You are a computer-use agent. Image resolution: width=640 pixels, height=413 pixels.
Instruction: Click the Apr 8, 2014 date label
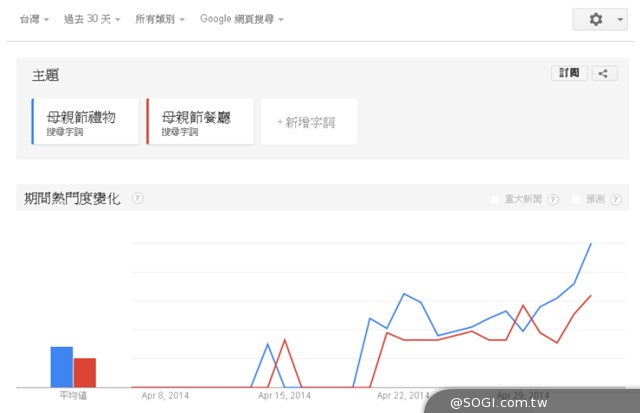coord(165,395)
